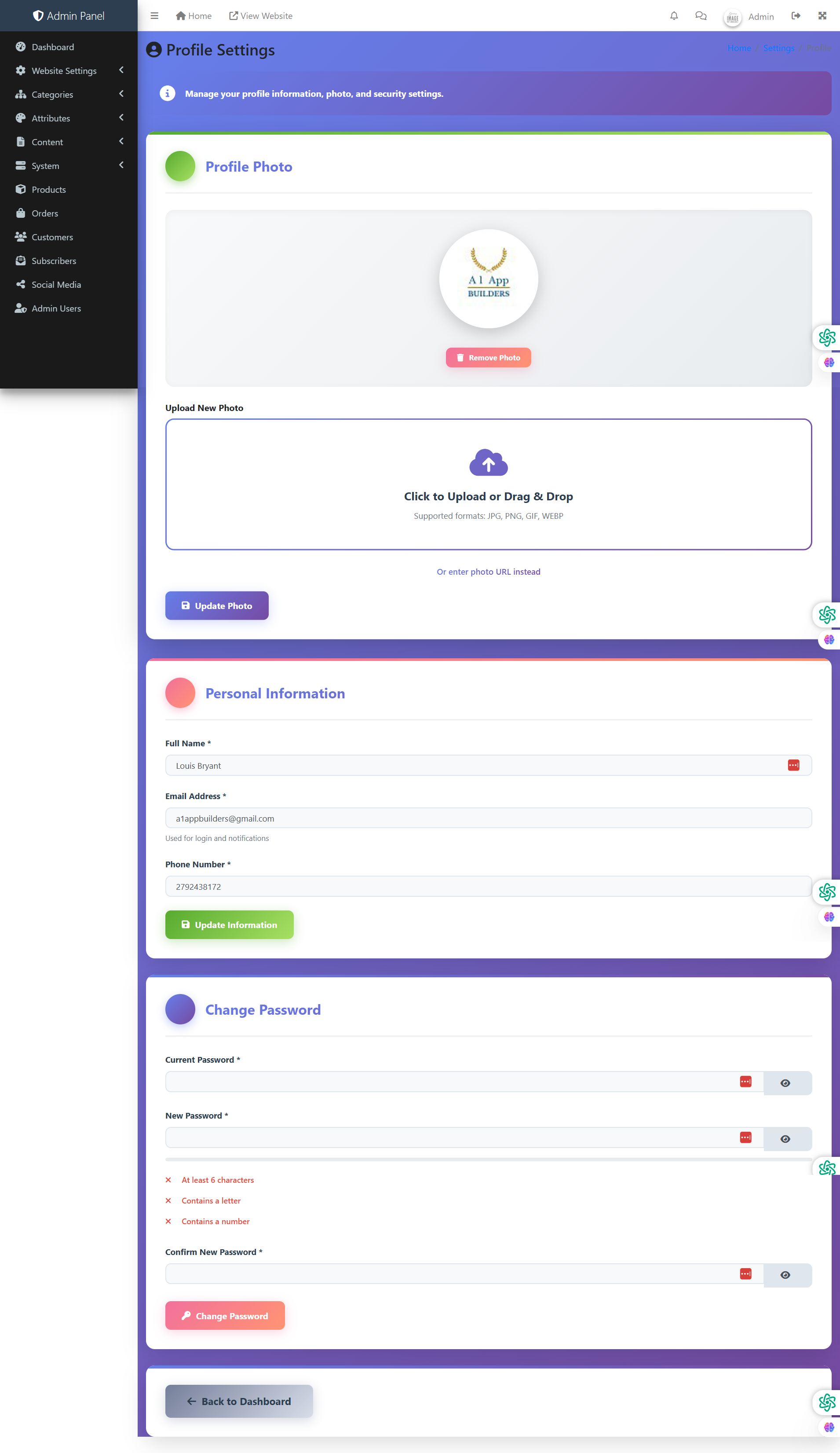The width and height of the screenshot is (840, 1453).
Task: Click the Phone Number input field
Action: point(488,886)
